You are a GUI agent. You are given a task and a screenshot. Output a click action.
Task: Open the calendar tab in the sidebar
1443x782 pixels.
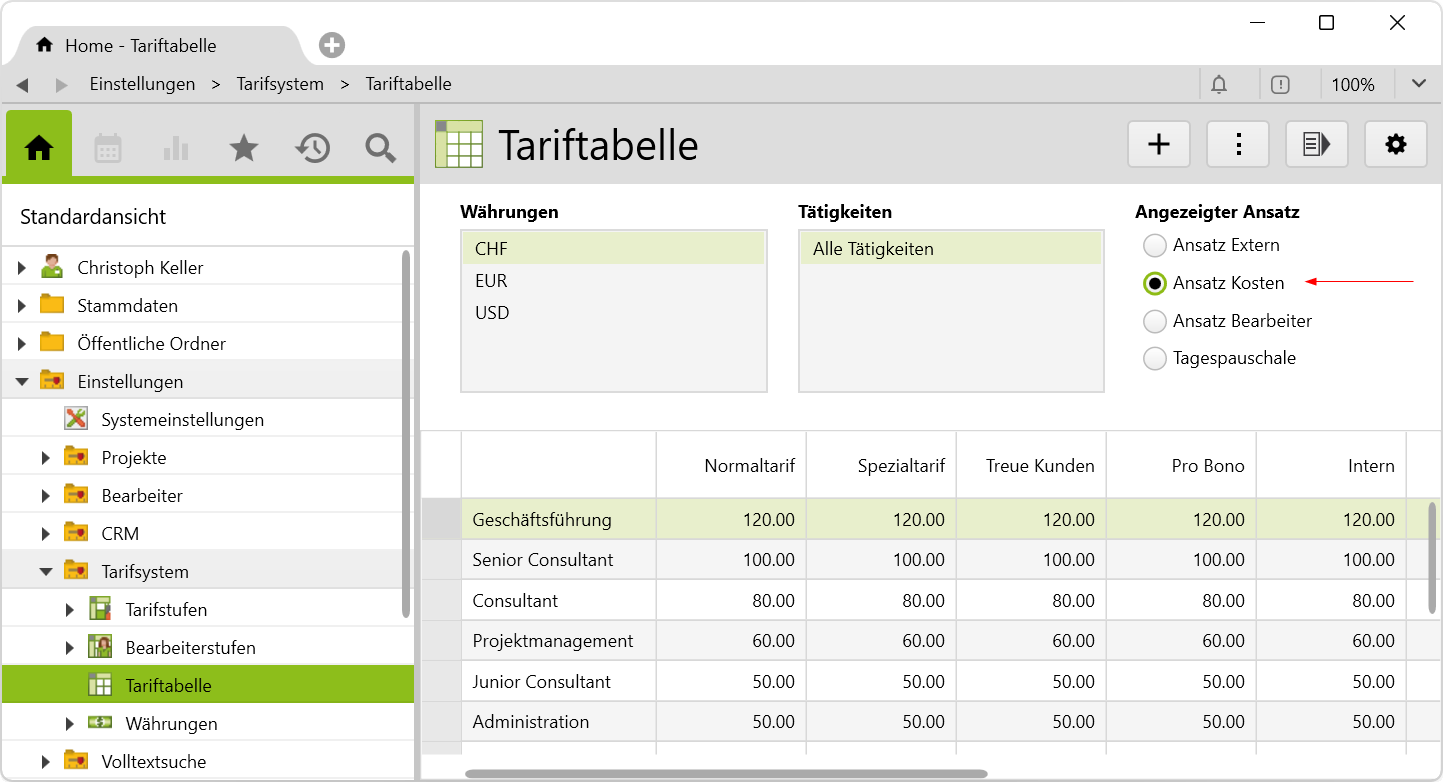pyautogui.click(x=108, y=149)
